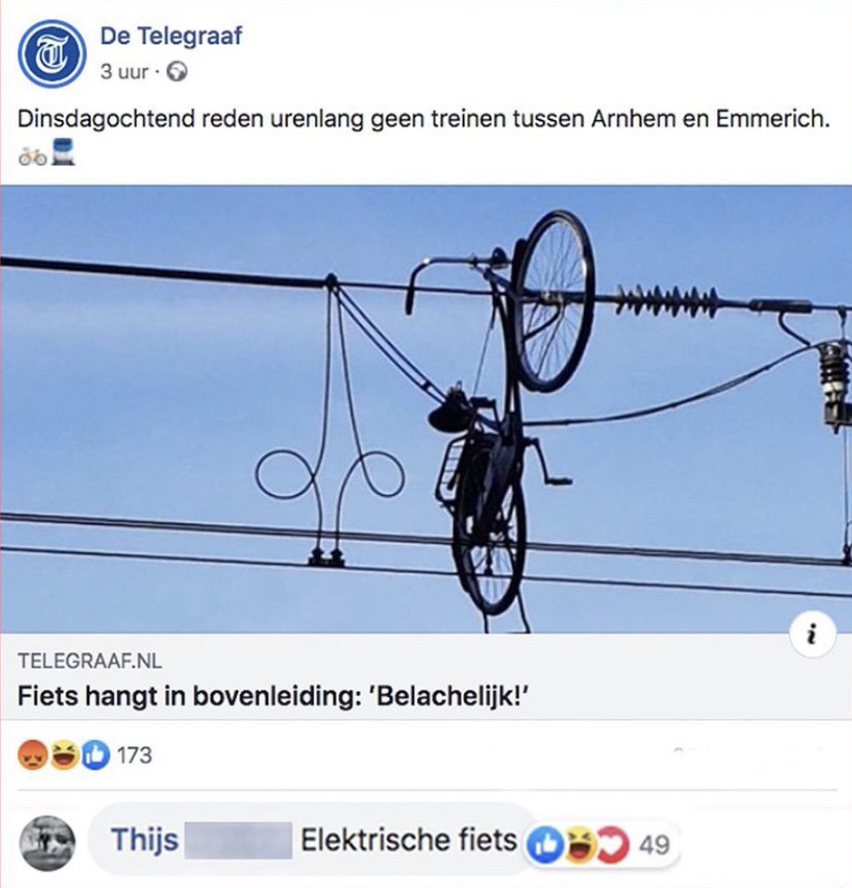The height and width of the screenshot is (888, 852).
Task: Click the public globe privacy icon
Action: [x=177, y=72]
